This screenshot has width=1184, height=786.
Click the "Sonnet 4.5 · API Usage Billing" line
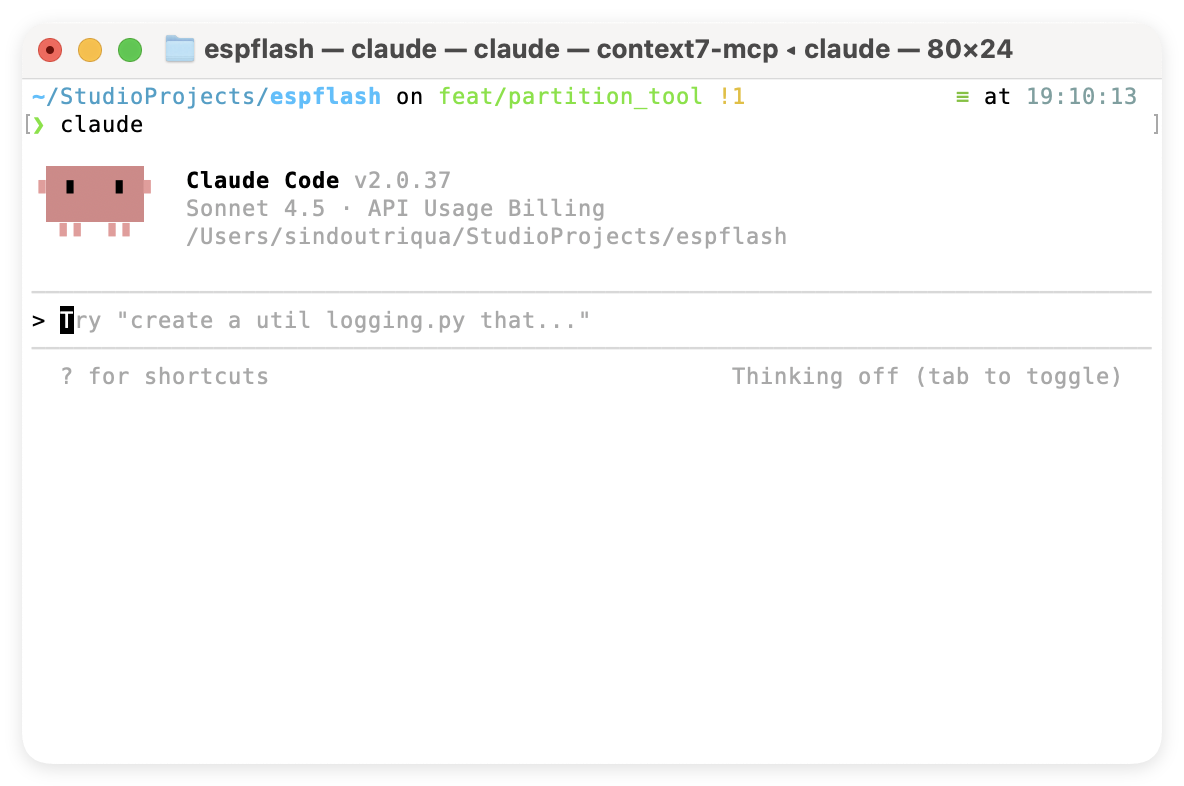pos(395,209)
